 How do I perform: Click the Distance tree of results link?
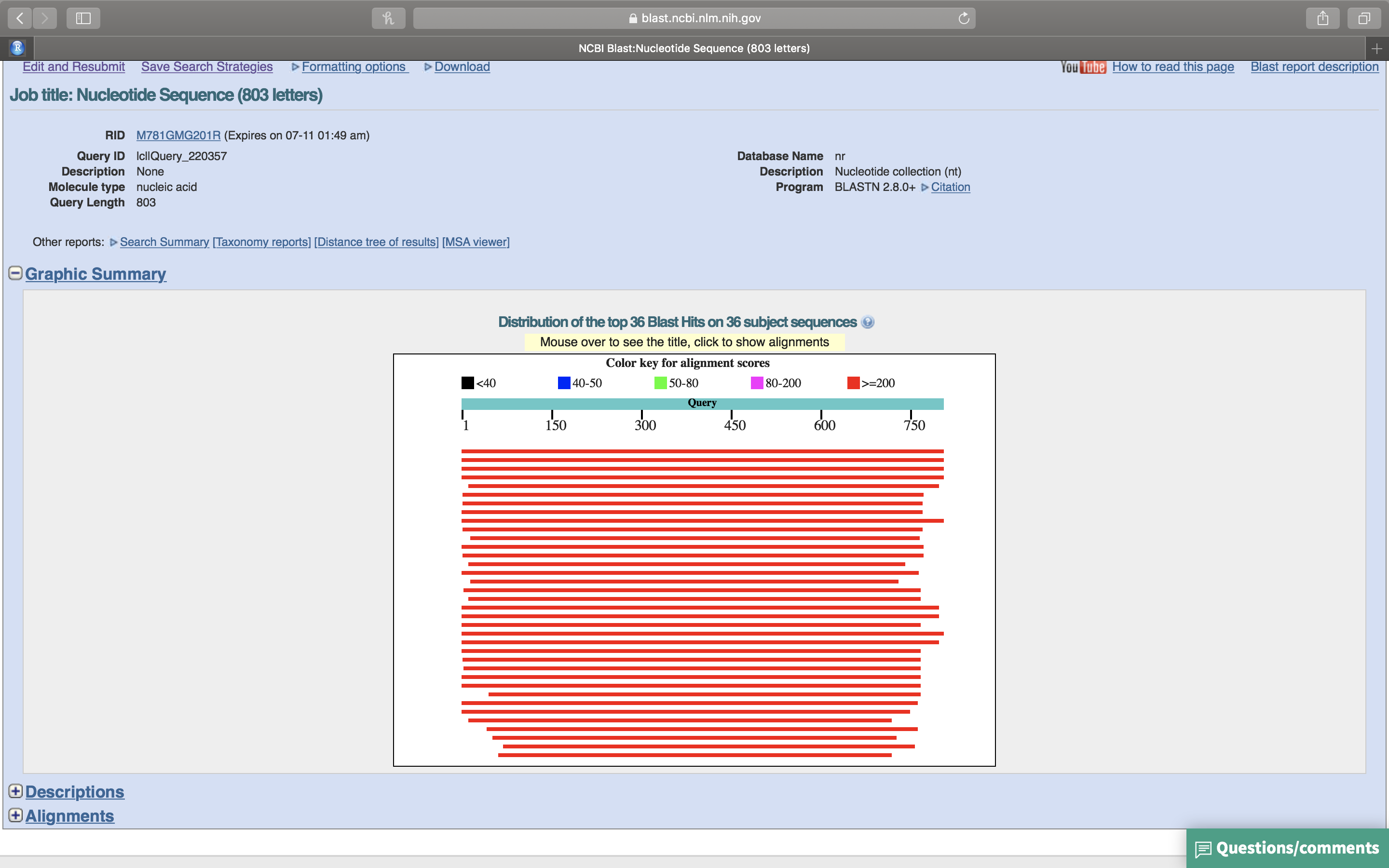[x=377, y=242]
